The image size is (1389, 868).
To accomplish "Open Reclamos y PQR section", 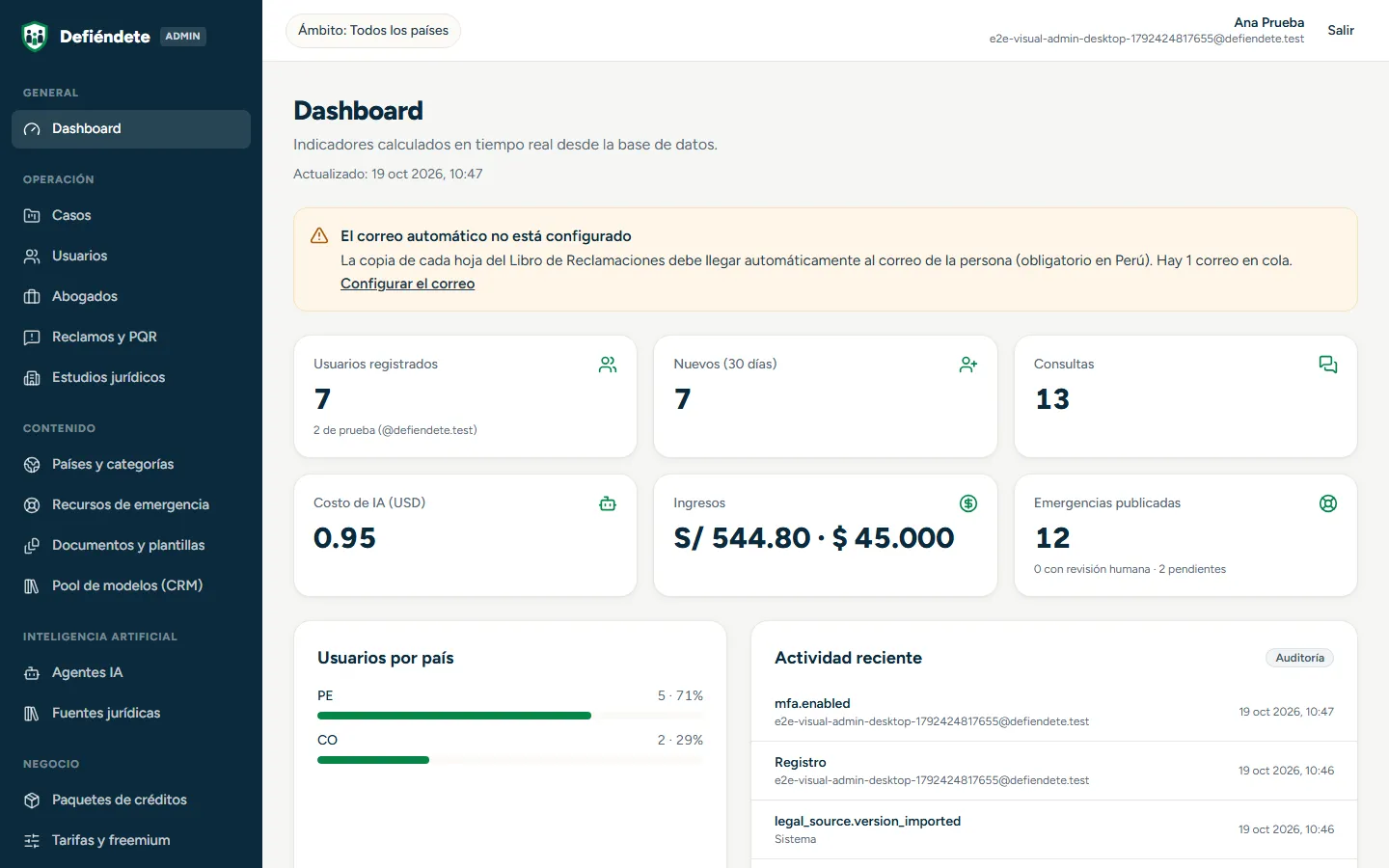I will (x=131, y=338).
